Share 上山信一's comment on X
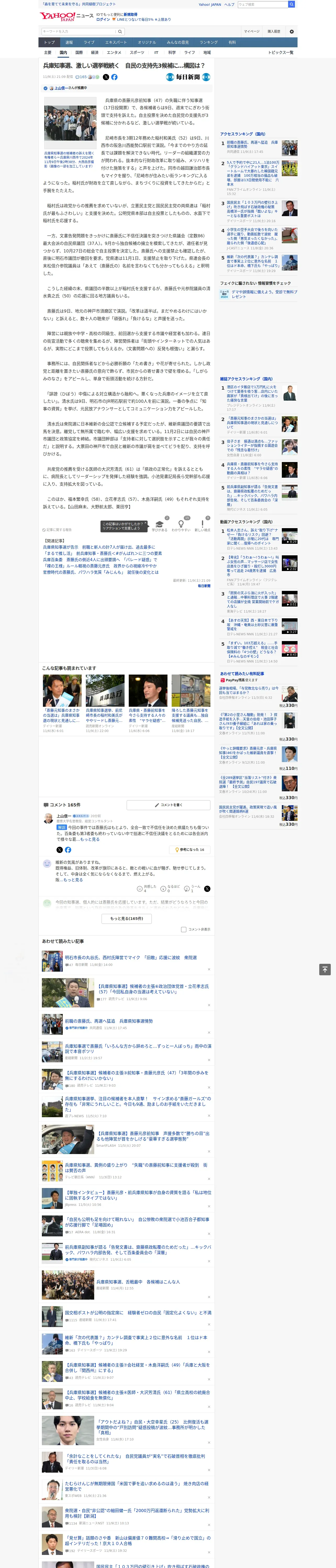 click(60, 850)
